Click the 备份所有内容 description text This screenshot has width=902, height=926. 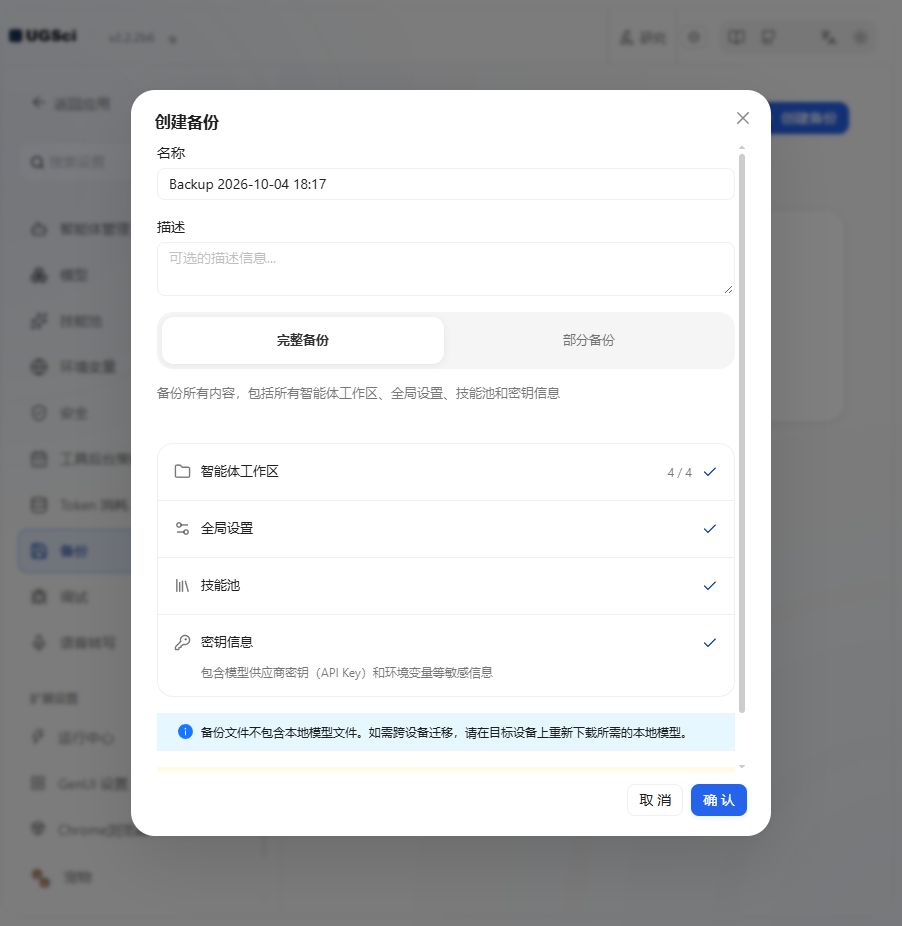pyautogui.click(x=358, y=393)
